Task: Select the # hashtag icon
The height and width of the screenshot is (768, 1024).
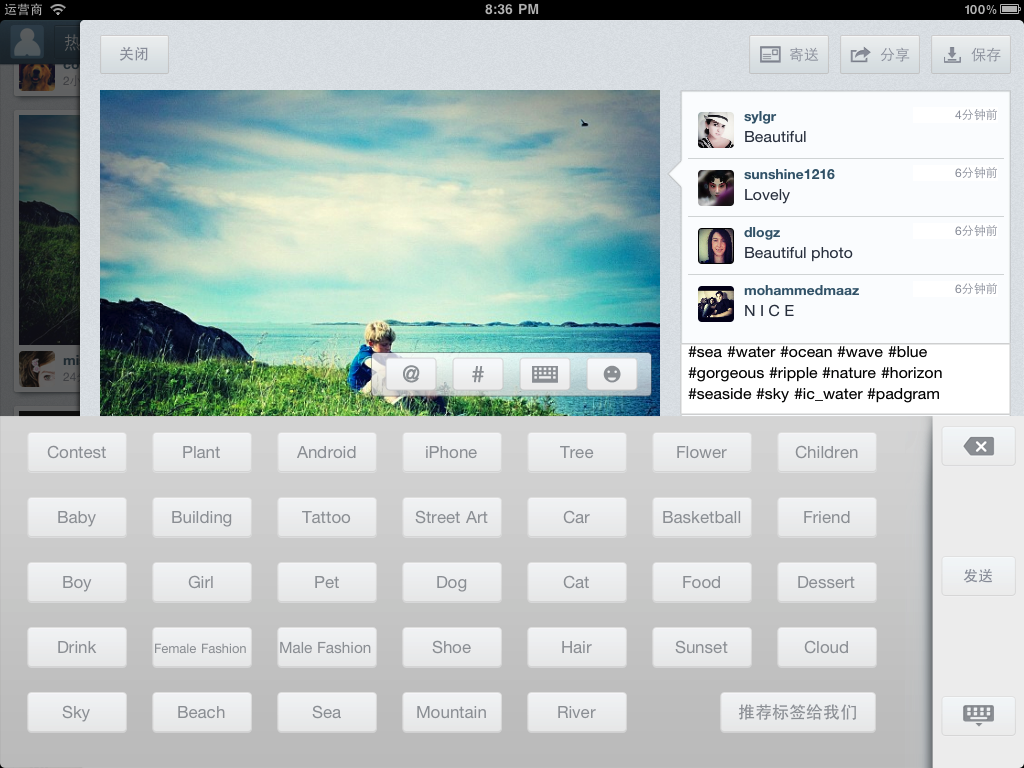Action: [x=477, y=373]
